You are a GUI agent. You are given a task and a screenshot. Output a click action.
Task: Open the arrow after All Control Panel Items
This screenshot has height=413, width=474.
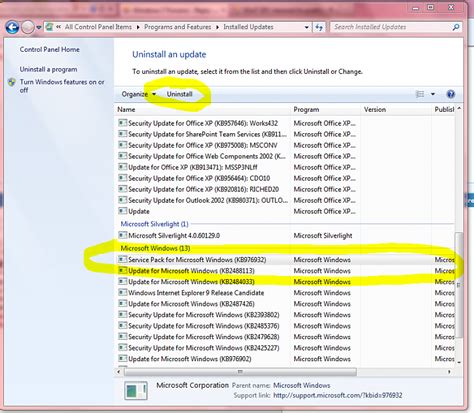[x=138, y=27]
